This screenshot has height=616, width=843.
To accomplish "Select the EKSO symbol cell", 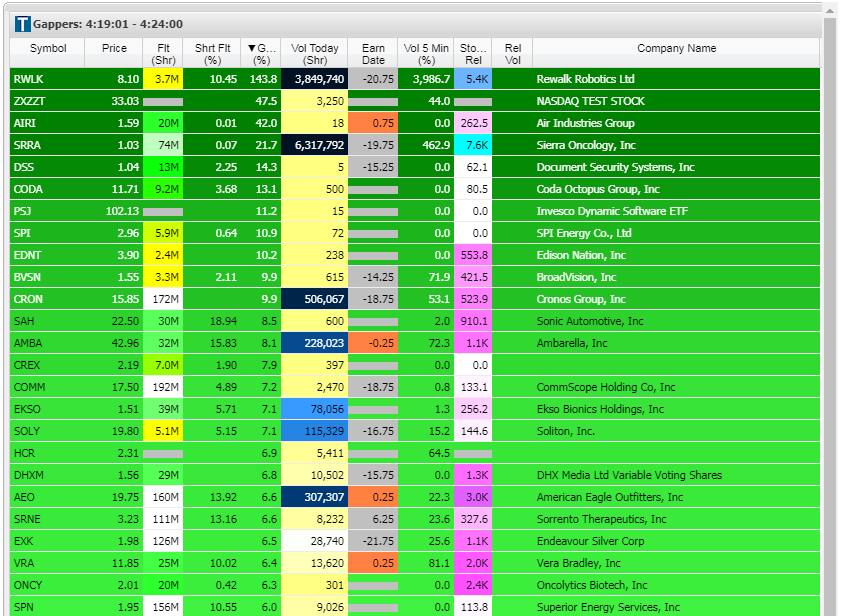I will click(48, 409).
